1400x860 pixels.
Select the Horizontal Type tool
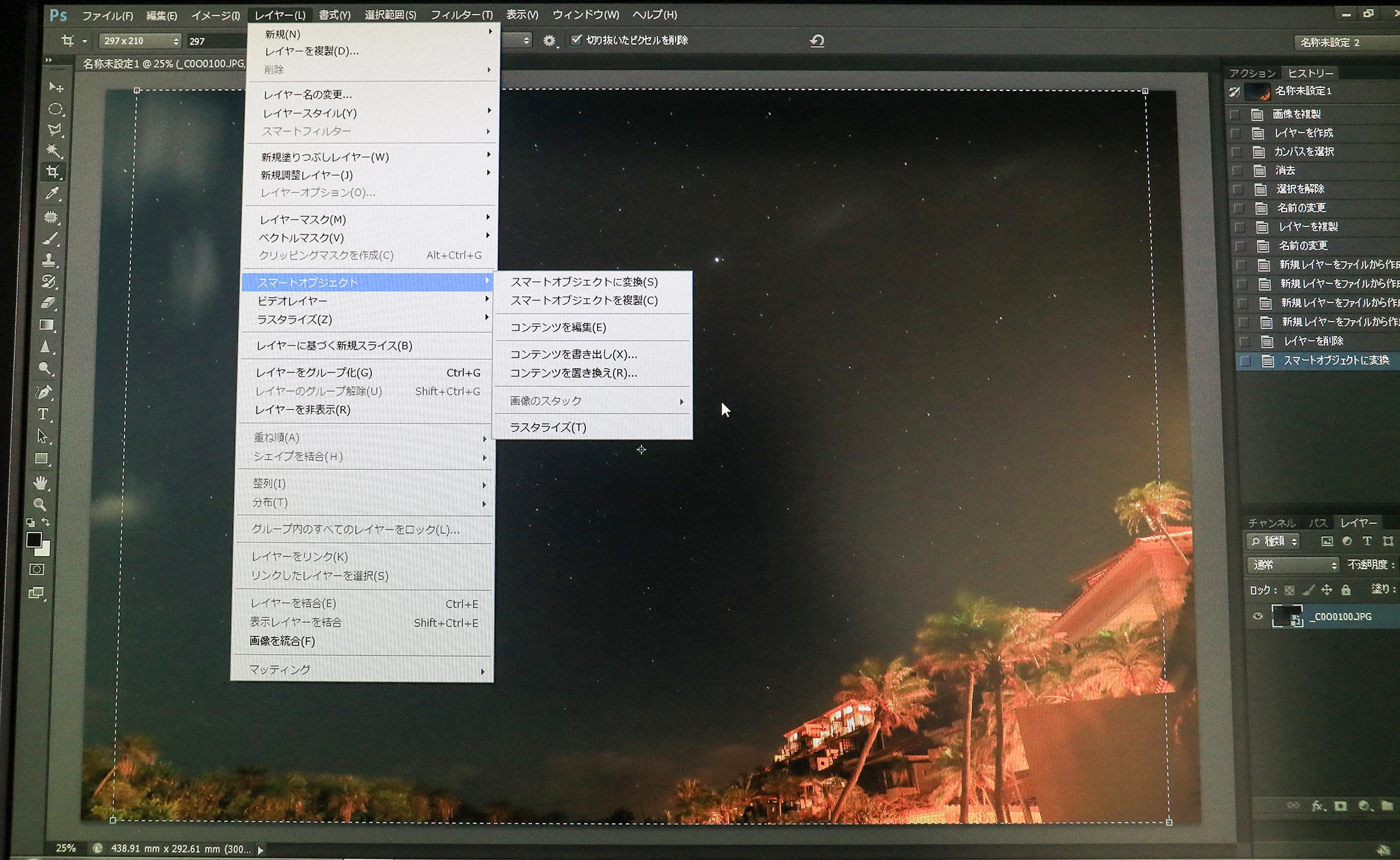[43, 414]
